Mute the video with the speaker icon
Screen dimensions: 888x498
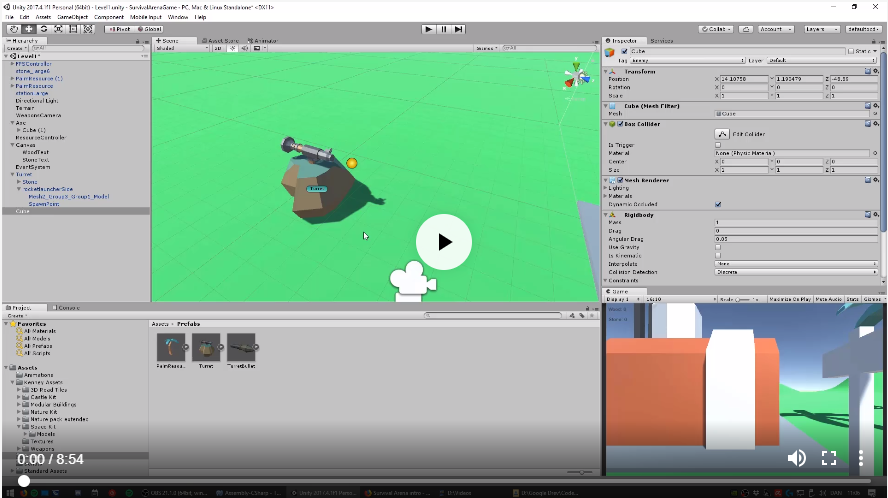coord(797,458)
